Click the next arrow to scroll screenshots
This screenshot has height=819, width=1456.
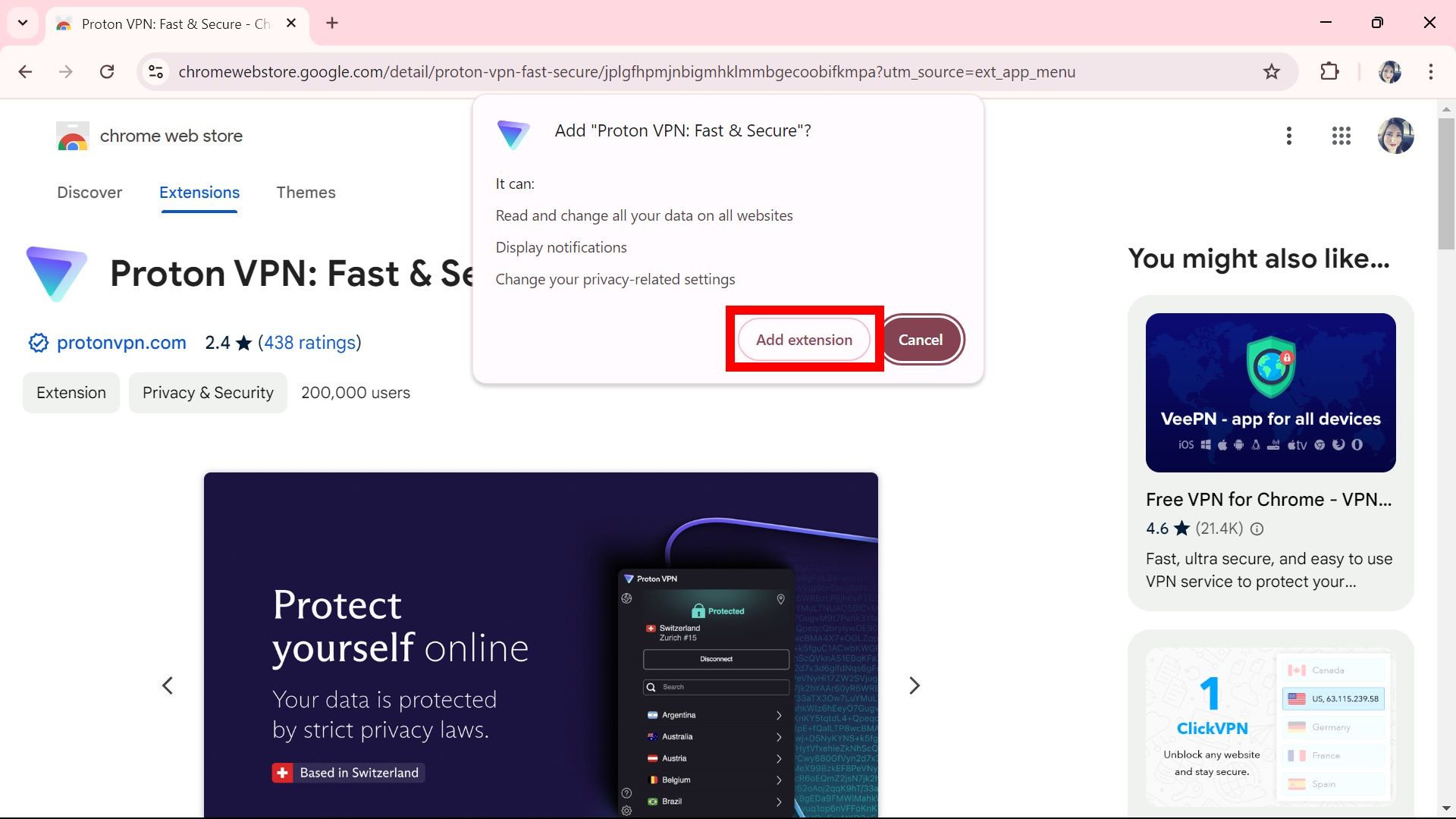click(913, 685)
